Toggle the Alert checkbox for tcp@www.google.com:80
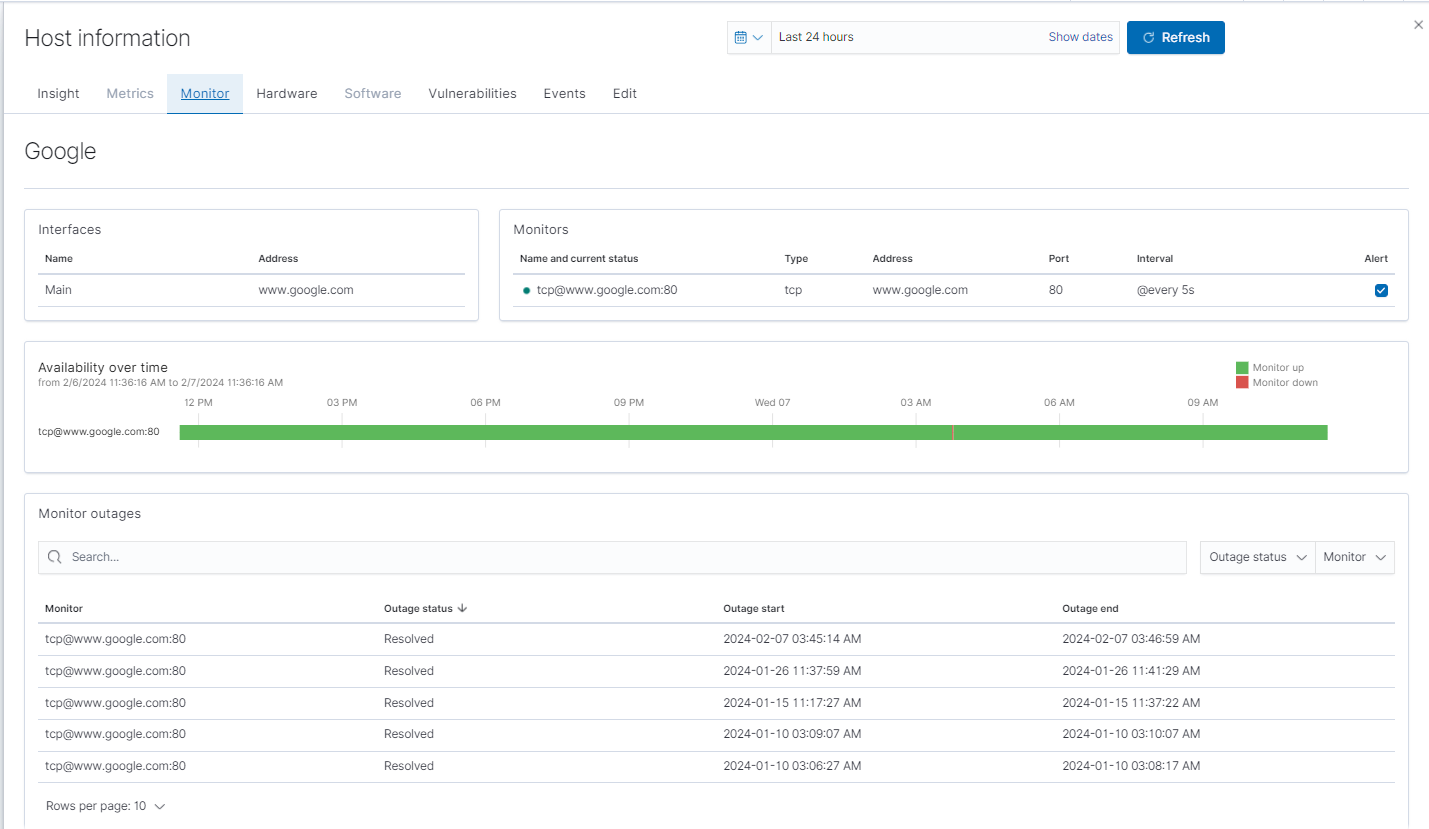This screenshot has width=1429, height=829. [1381, 290]
